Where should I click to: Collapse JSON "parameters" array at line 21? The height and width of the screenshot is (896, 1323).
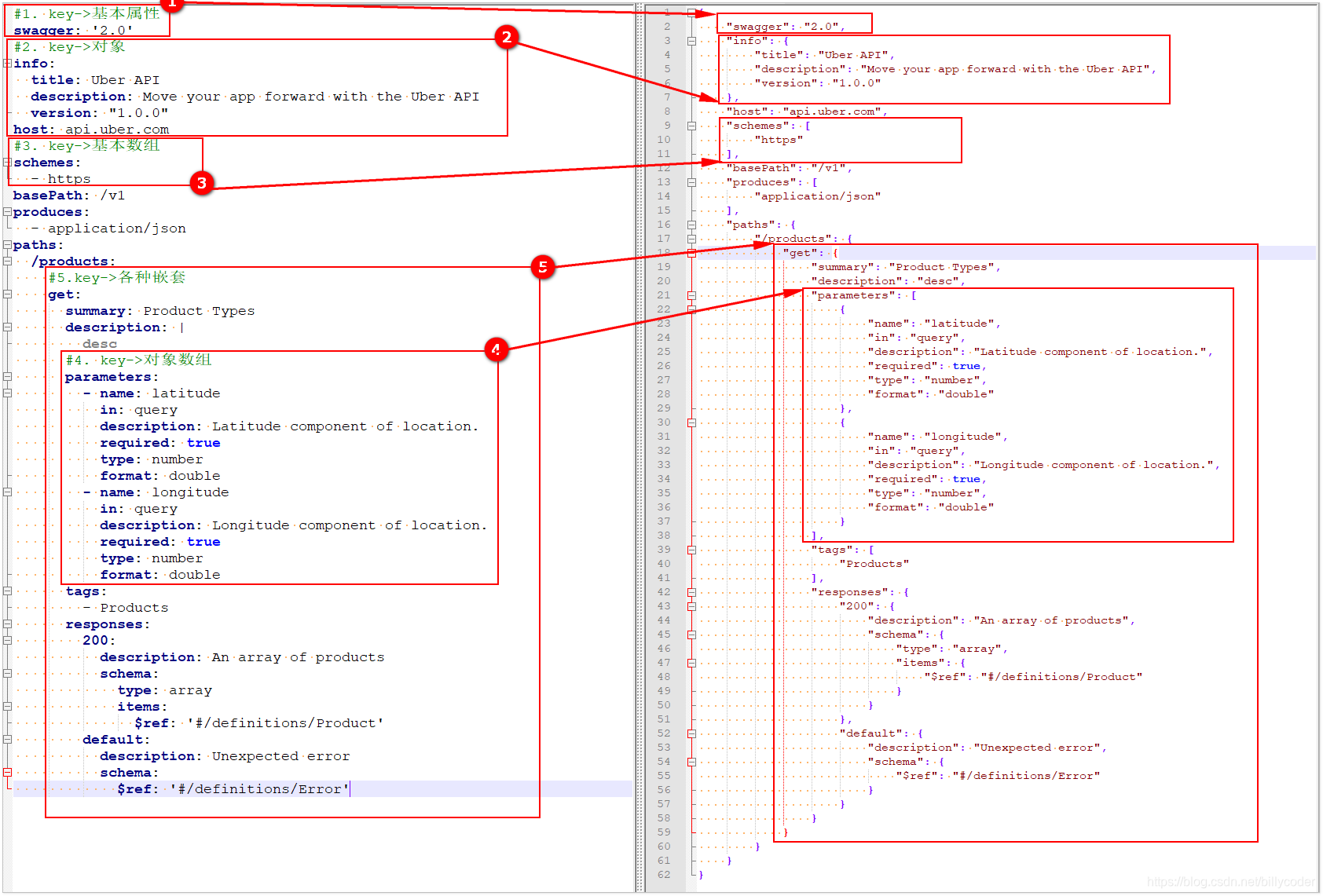[691, 295]
